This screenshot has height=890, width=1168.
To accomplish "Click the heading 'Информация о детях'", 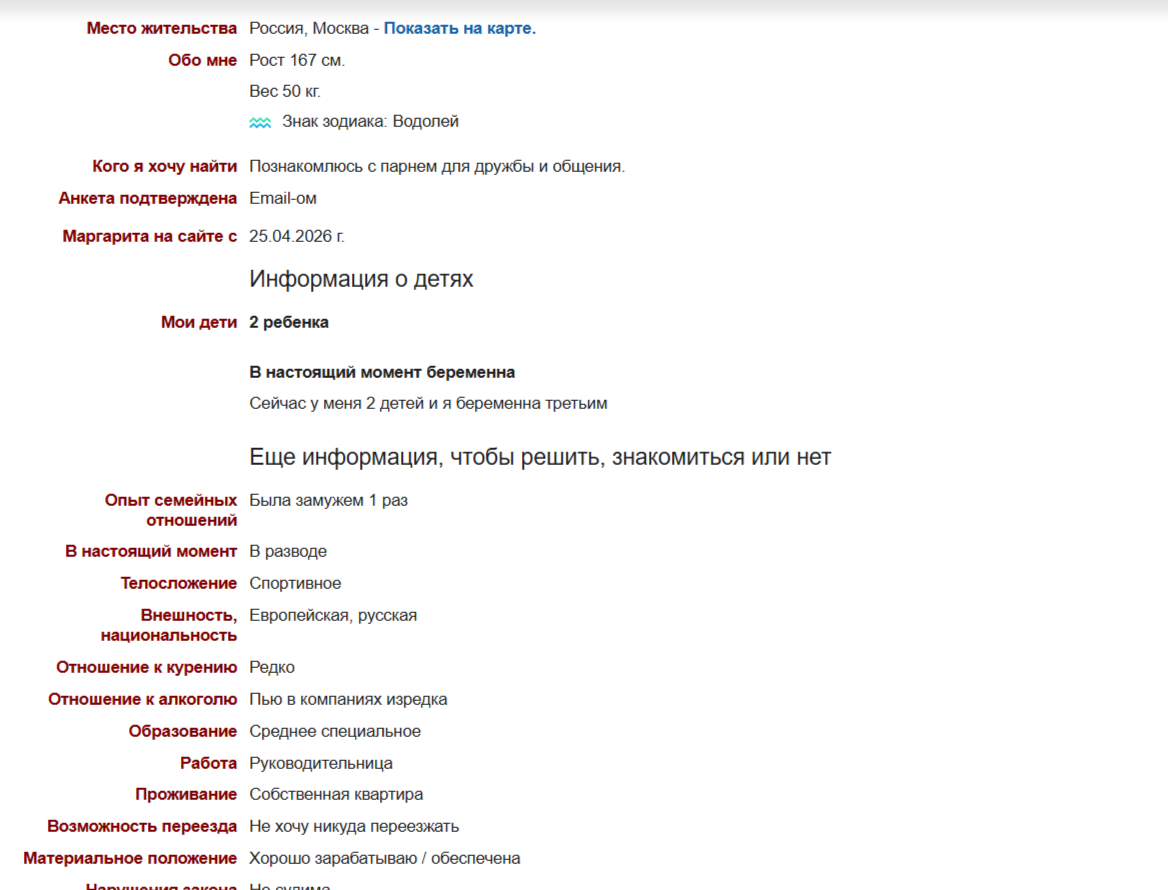I will click(361, 279).
